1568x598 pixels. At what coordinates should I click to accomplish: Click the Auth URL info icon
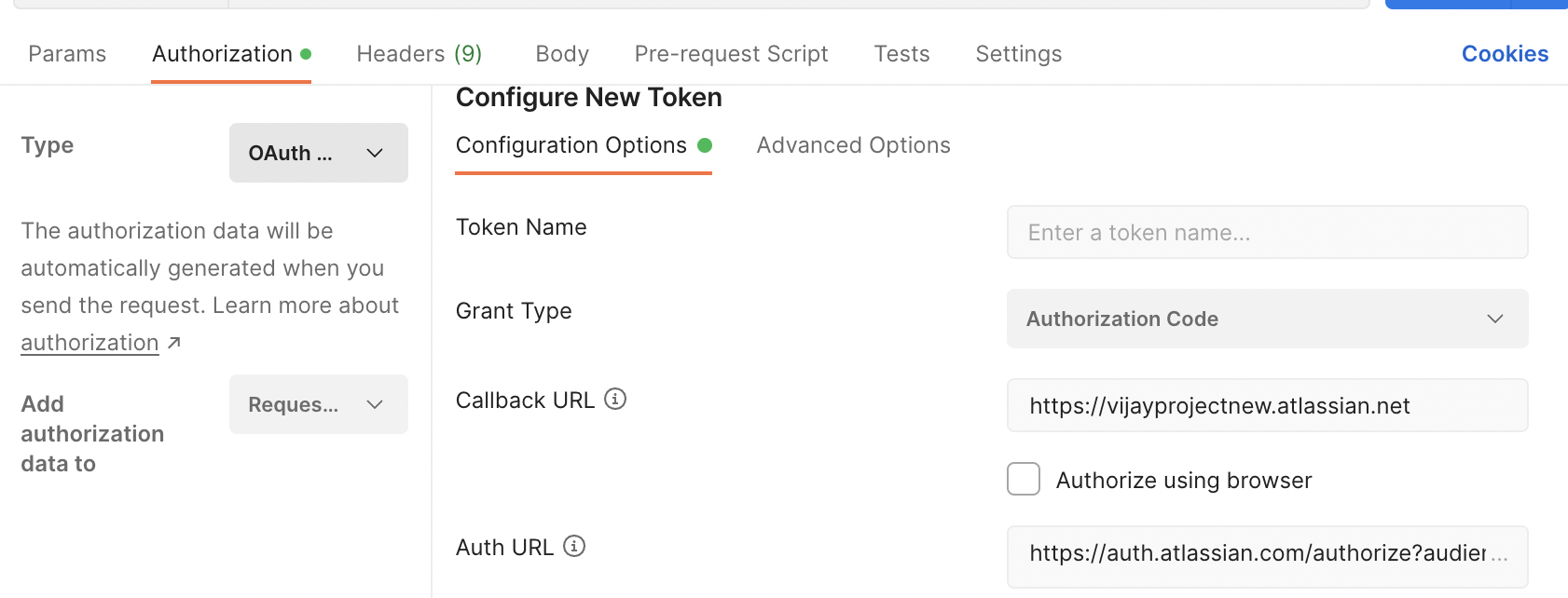(x=574, y=547)
